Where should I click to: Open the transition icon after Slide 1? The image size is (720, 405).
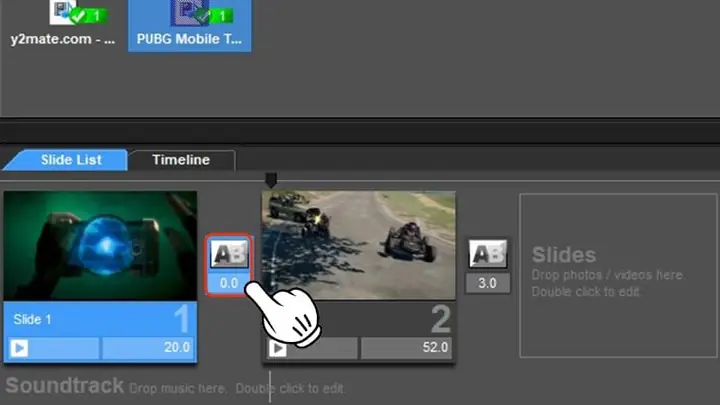coord(229,254)
